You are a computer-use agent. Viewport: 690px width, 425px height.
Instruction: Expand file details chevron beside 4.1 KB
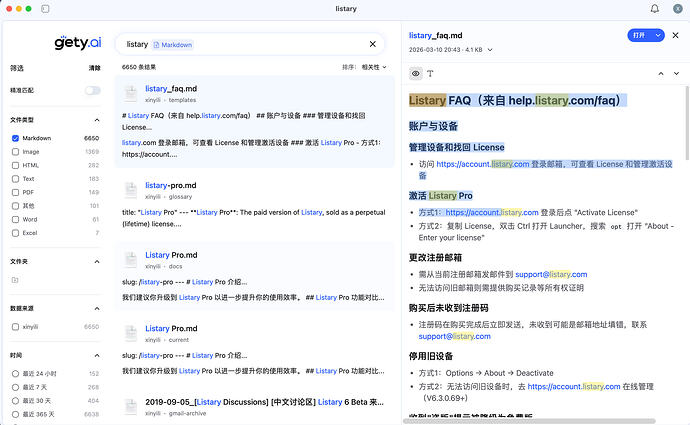click(490, 50)
